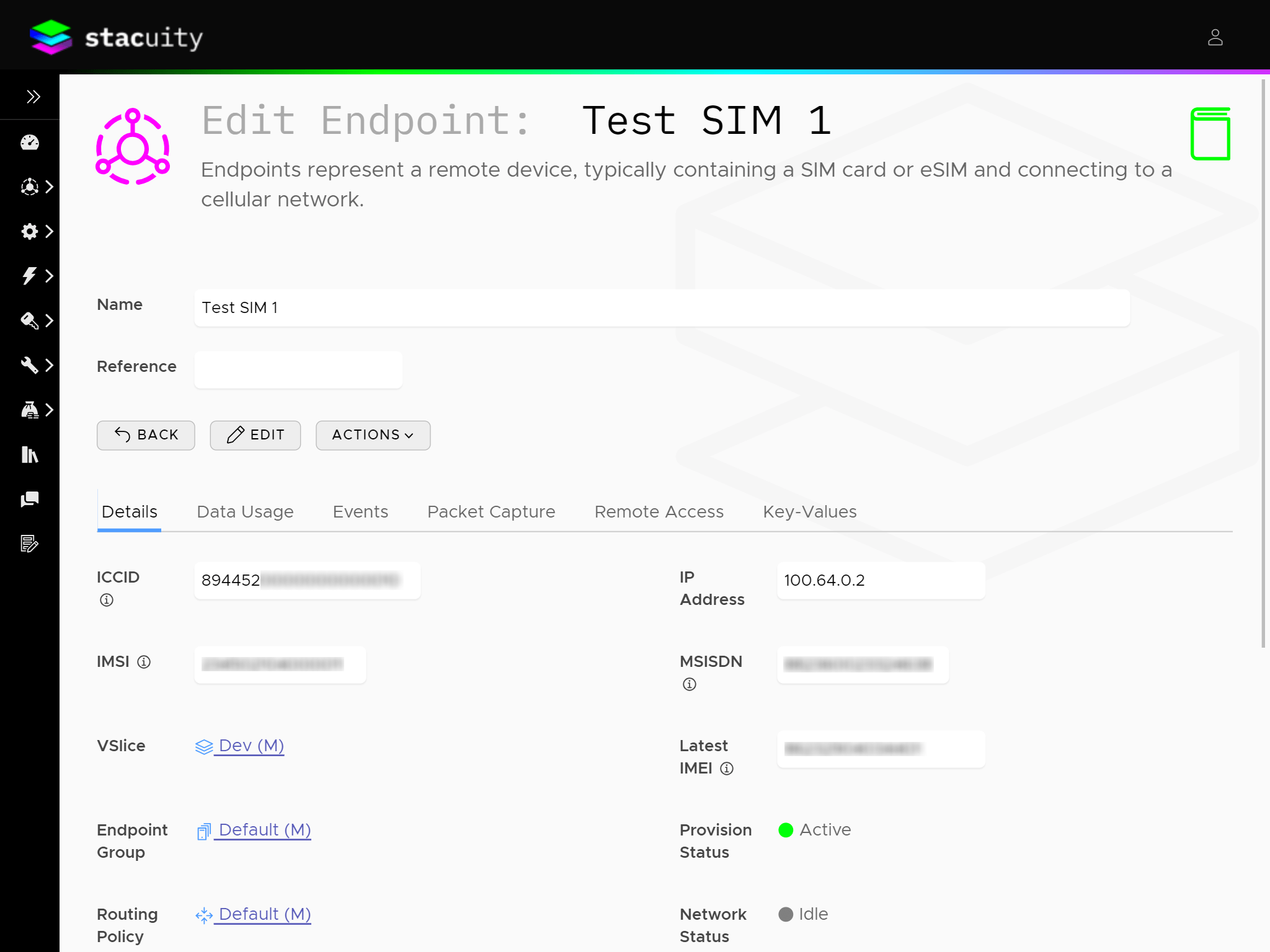Click into the Reference input field
The width and height of the screenshot is (1270, 952).
(298, 370)
